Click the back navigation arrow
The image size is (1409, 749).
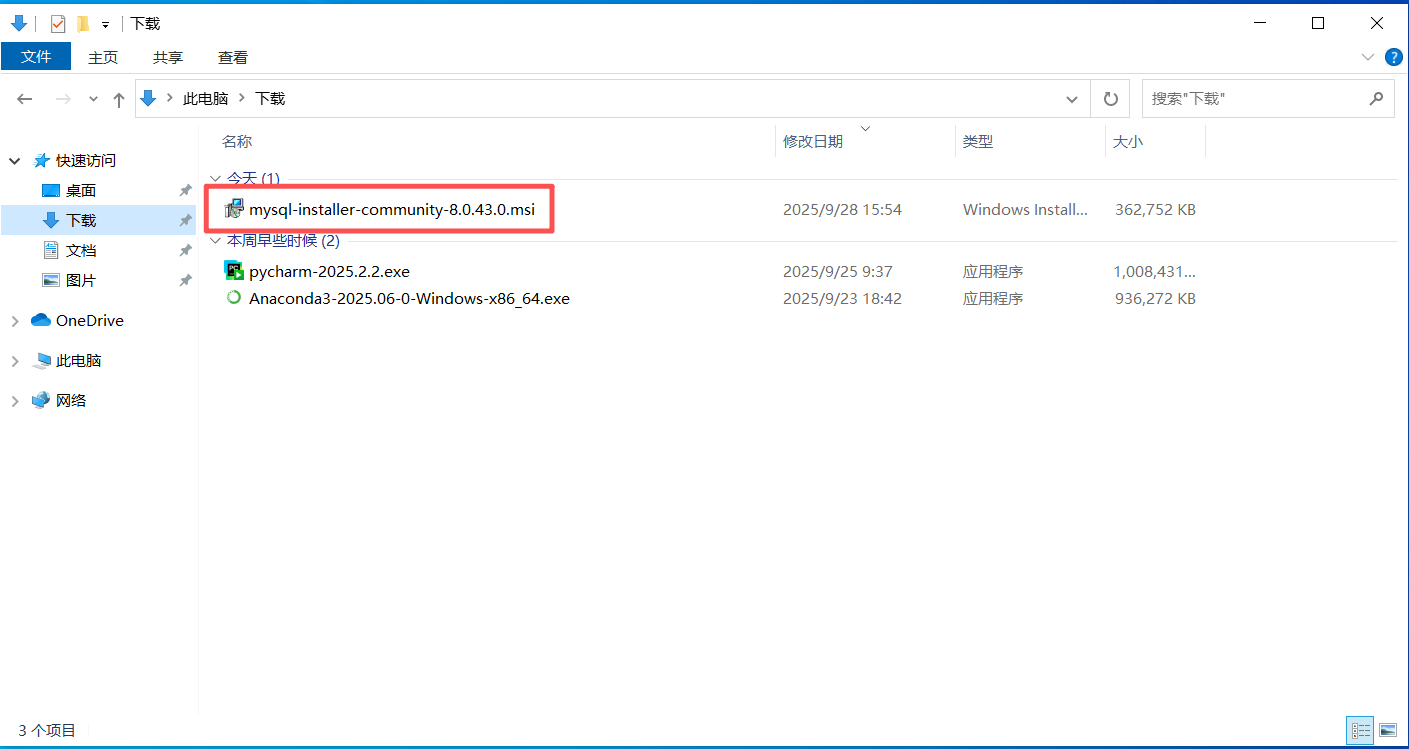[25, 99]
